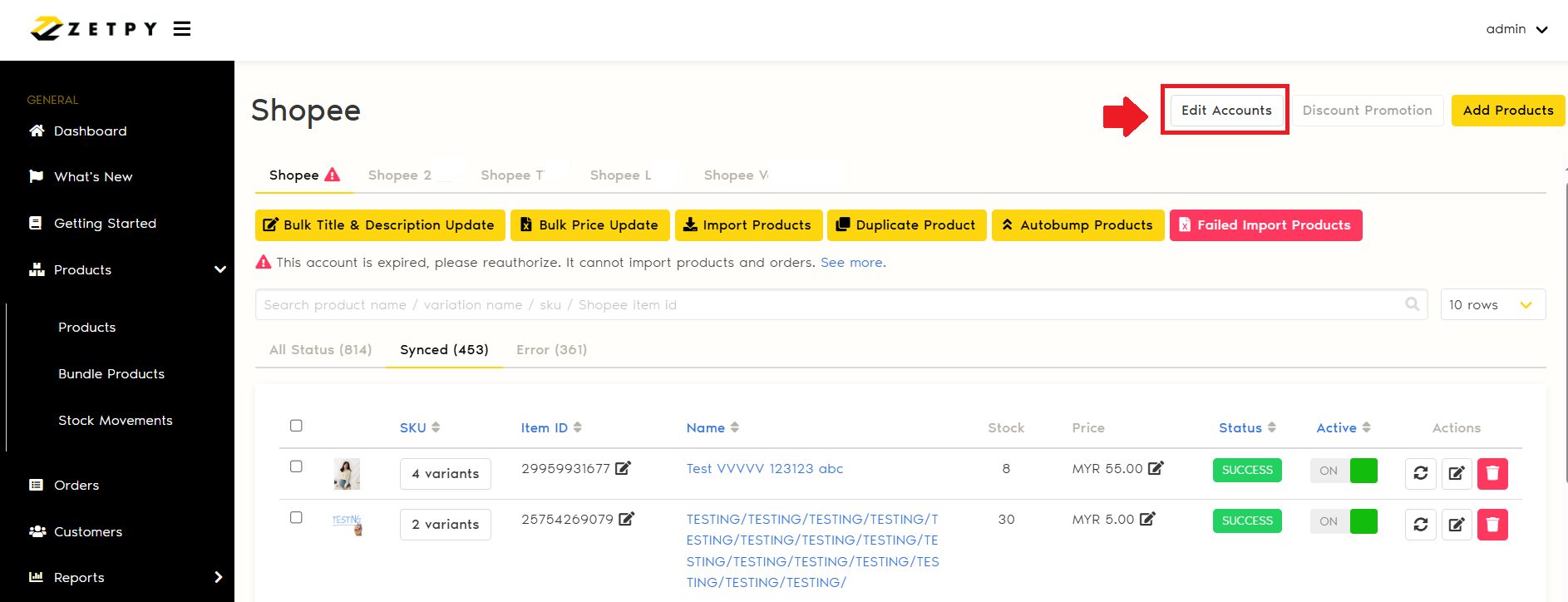1568x602 pixels.
Task: Open the Dashboard page
Action: (x=91, y=131)
